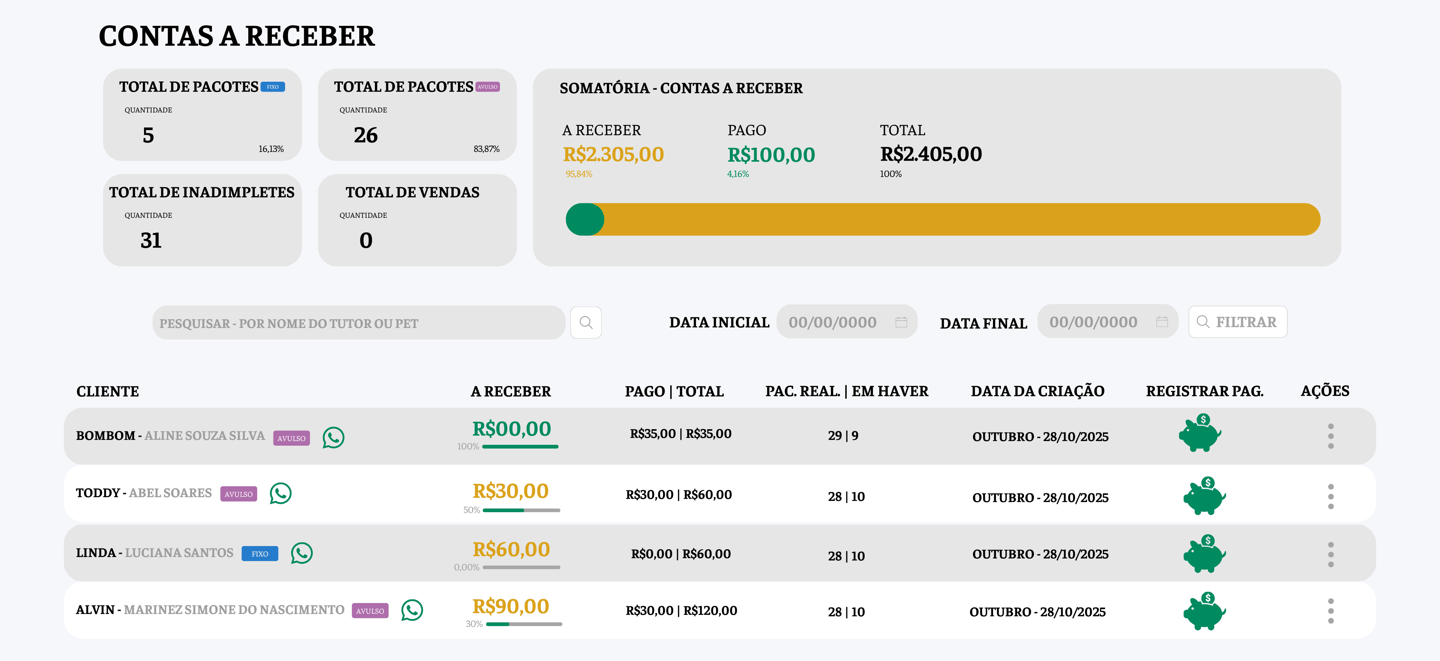Expand the three-dot menu for Toddy
The image size is (1440, 661).
tap(1330, 496)
